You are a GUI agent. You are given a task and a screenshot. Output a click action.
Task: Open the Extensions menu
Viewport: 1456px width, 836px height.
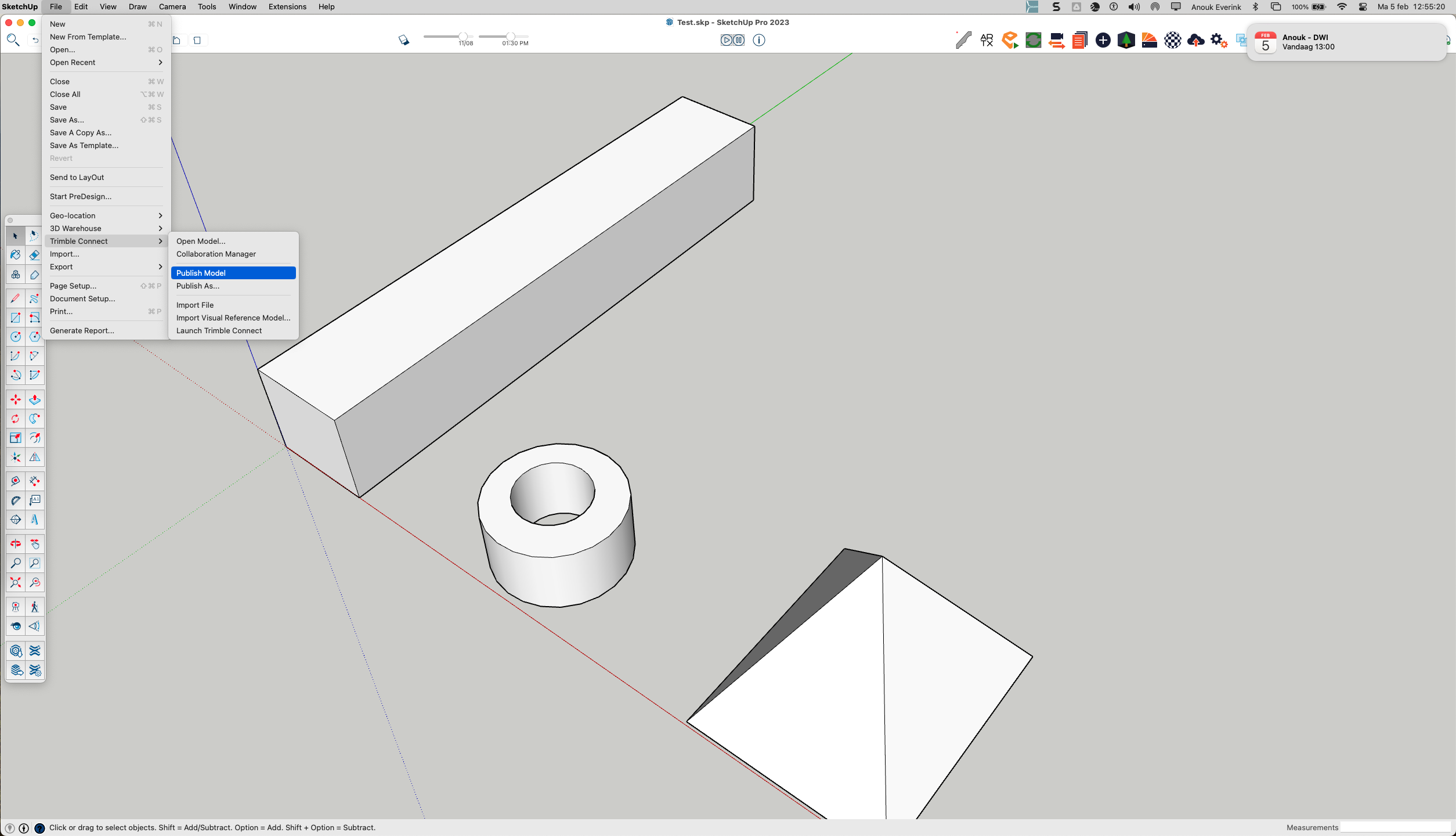[287, 7]
